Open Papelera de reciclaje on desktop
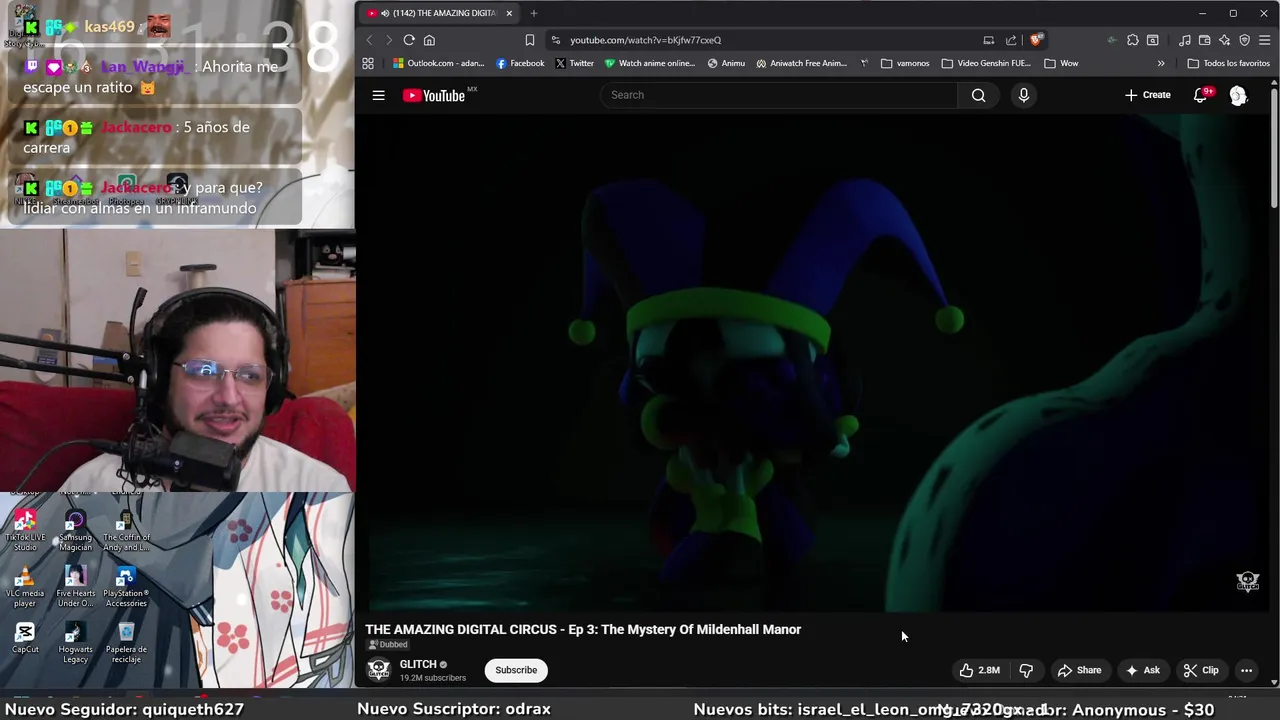 tap(126, 642)
